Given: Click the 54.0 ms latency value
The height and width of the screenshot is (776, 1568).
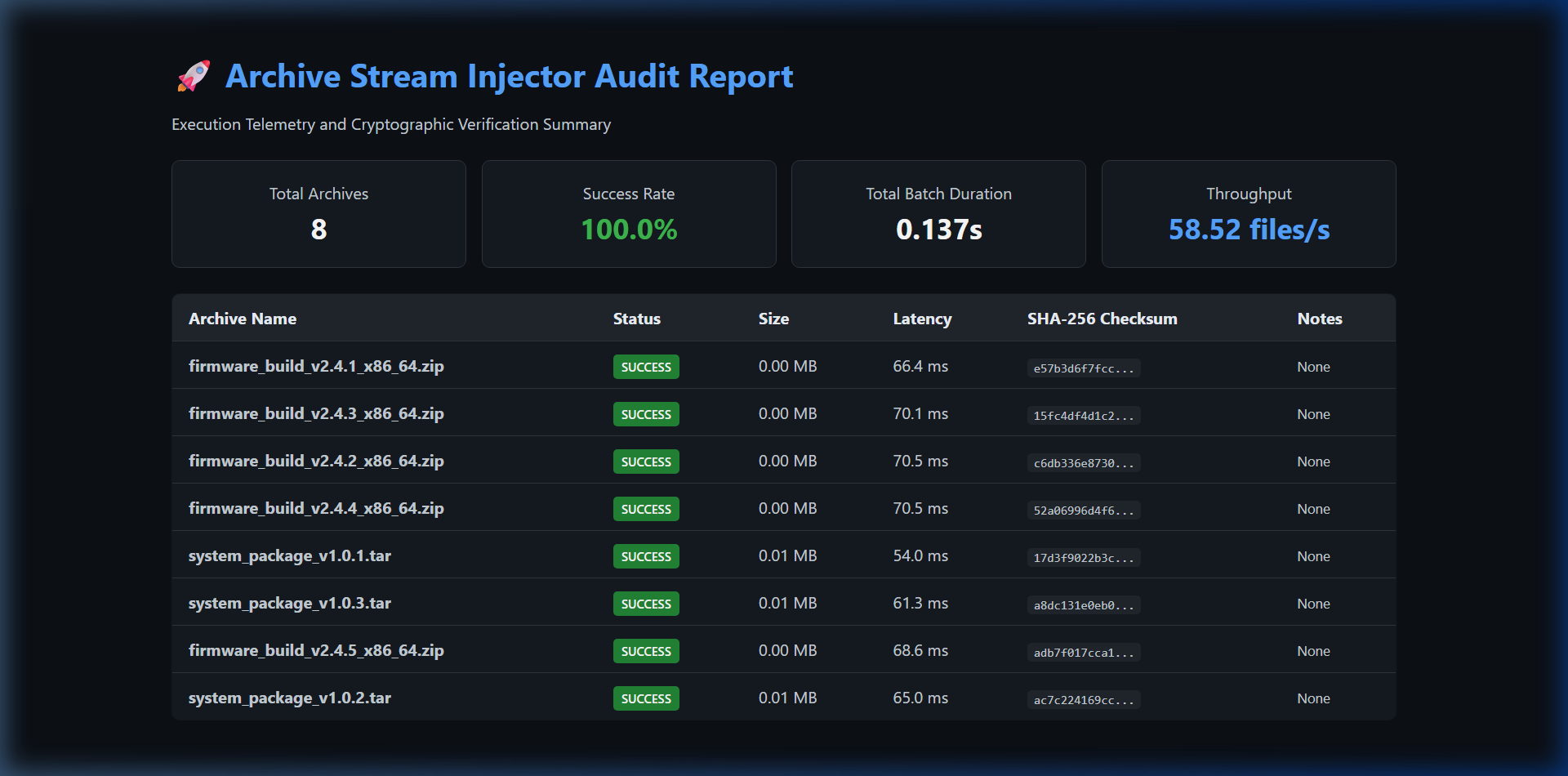Looking at the screenshot, I should point(920,555).
